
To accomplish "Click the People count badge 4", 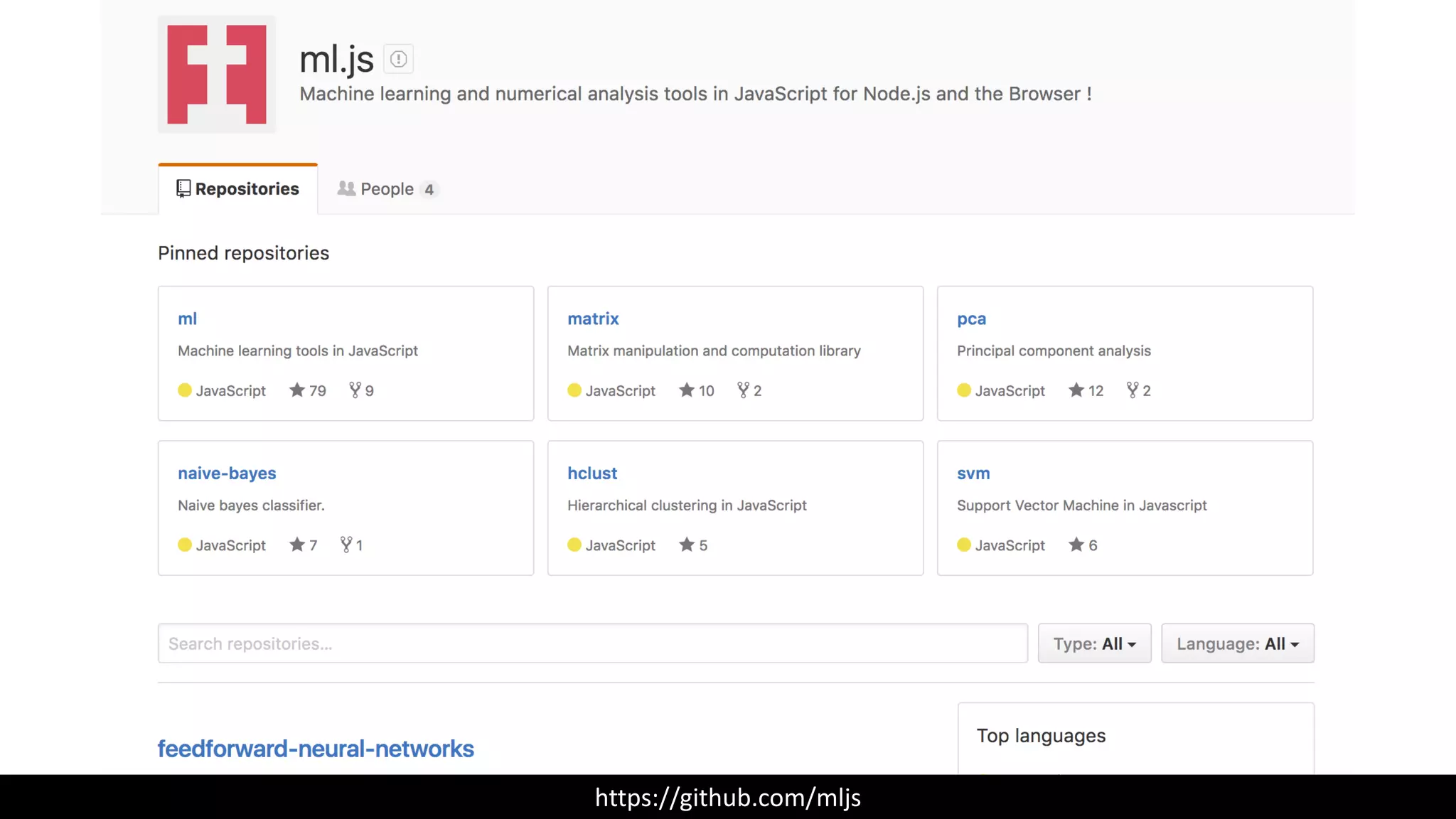I will (429, 190).
